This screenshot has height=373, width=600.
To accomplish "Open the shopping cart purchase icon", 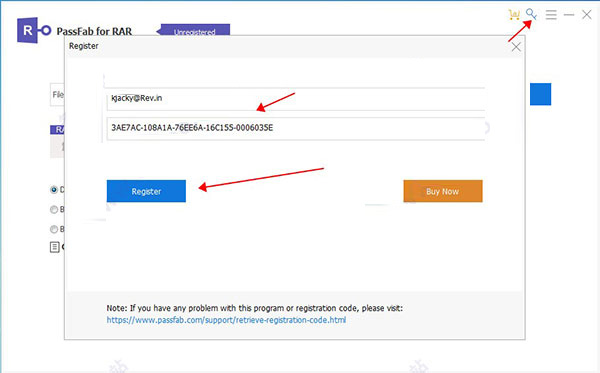I will click(x=514, y=15).
